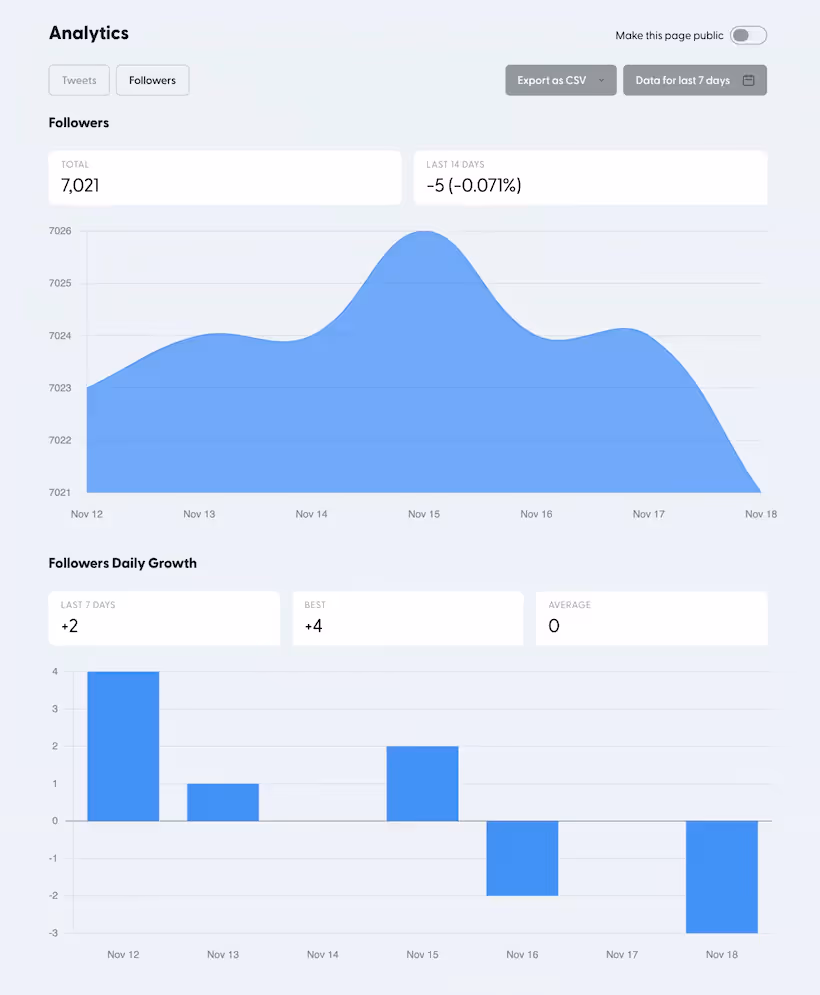Click the Nov 14 label on the x-axis
The image size is (820, 995).
point(311,513)
